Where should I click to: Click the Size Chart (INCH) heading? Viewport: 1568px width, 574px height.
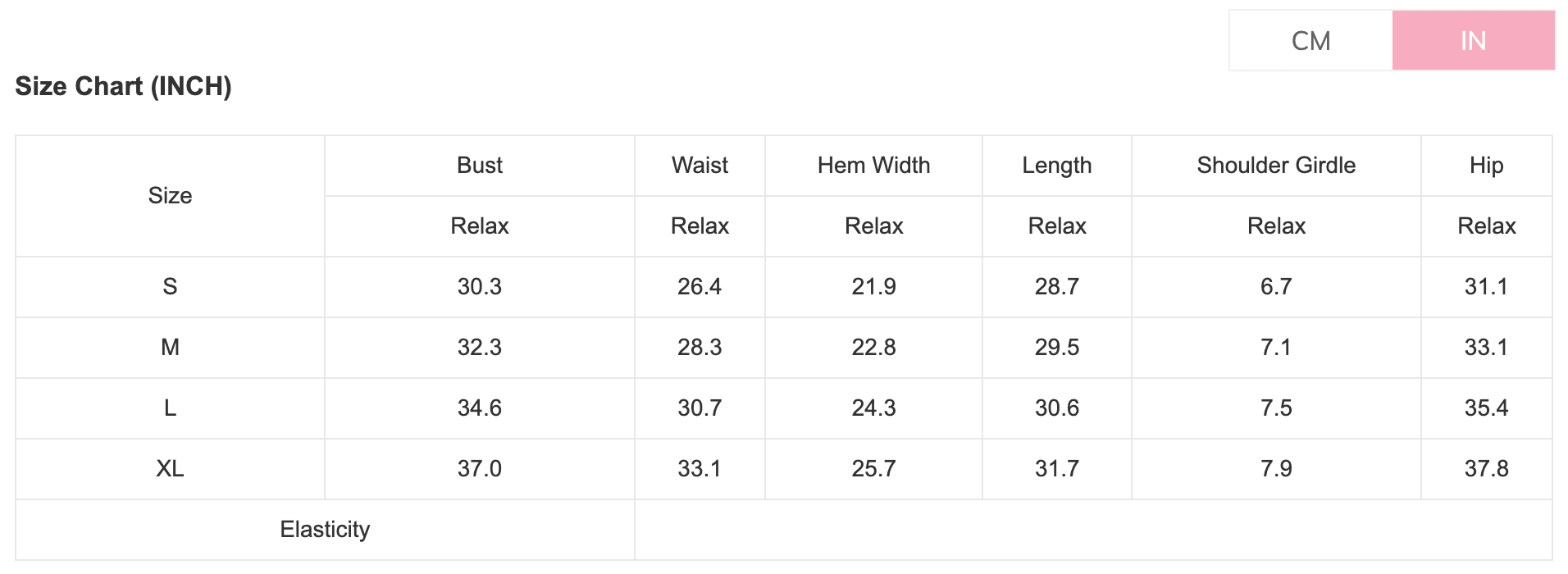123,86
